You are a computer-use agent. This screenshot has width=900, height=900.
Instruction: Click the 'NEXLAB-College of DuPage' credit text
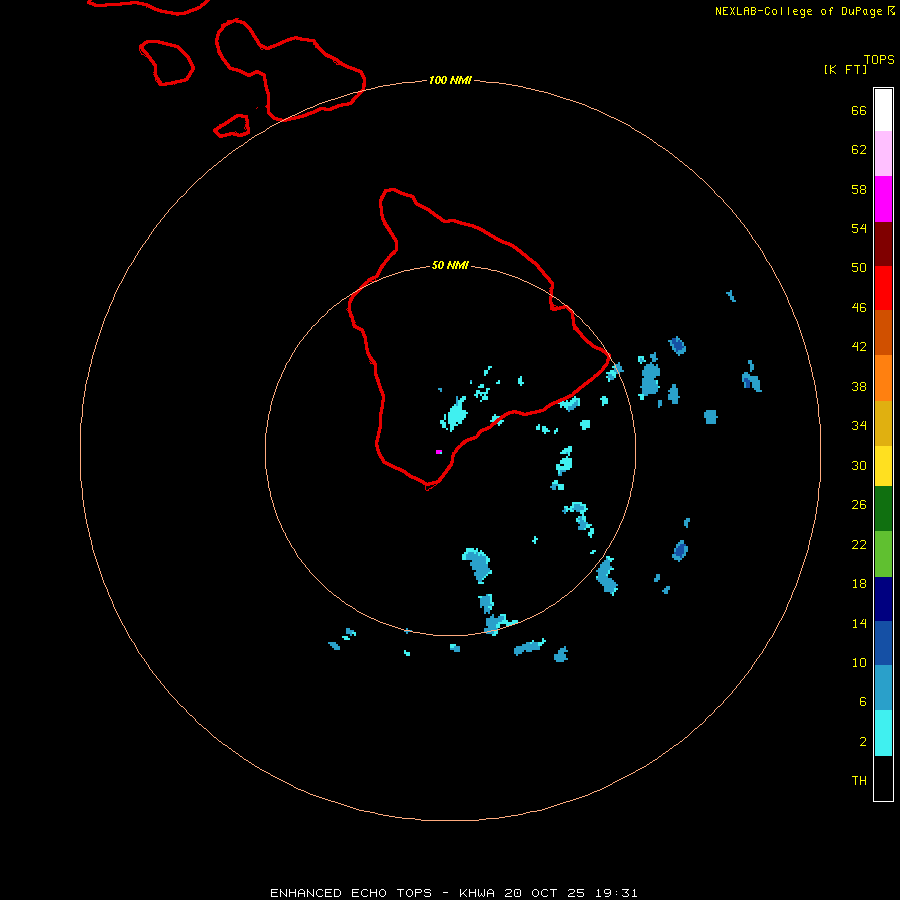coord(798,11)
